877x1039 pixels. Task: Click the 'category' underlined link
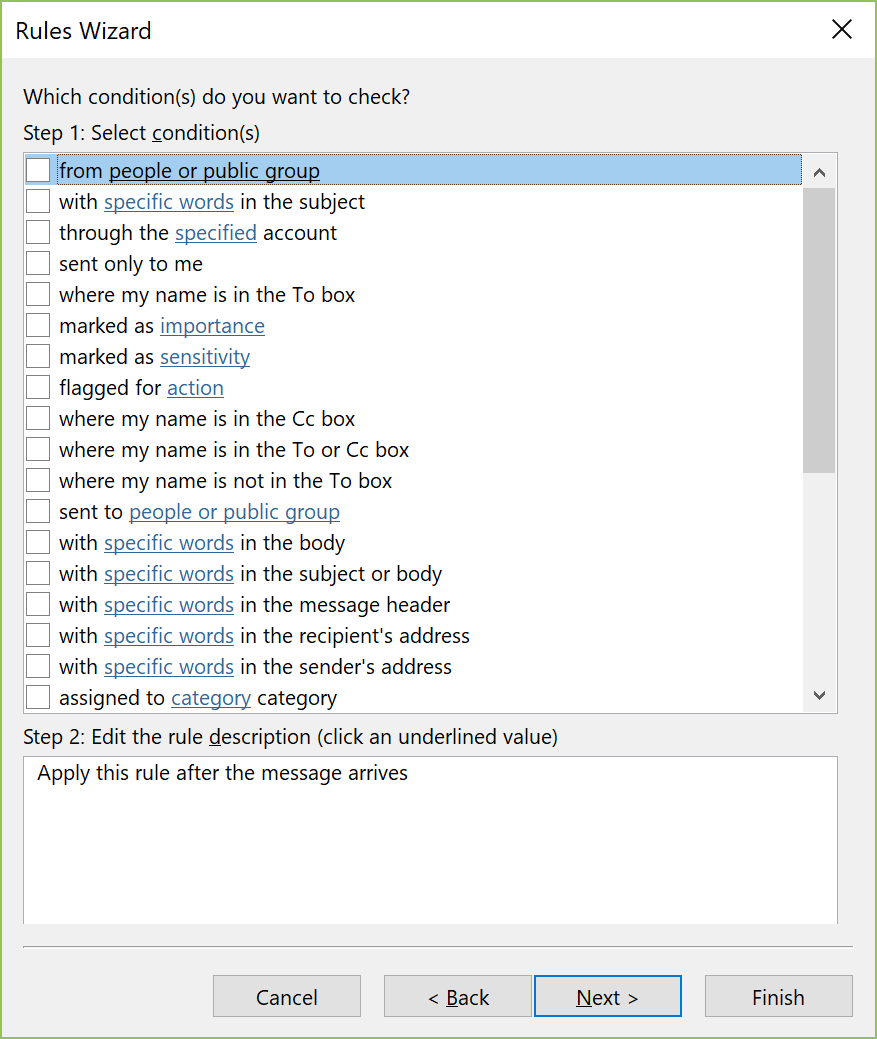point(211,698)
